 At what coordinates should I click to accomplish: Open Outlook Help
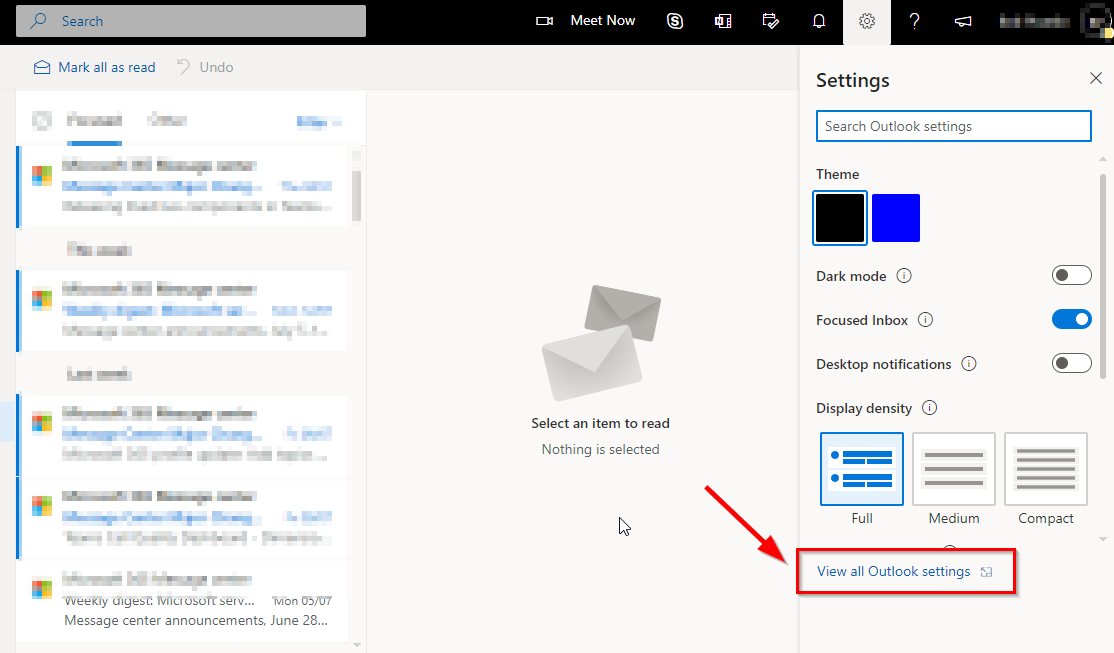coord(914,21)
